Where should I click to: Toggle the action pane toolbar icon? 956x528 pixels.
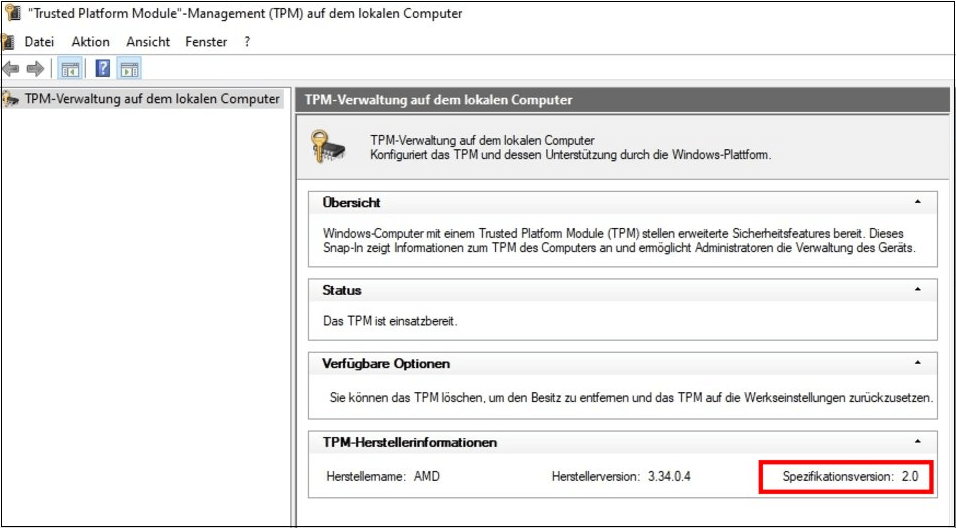tap(130, 69)
